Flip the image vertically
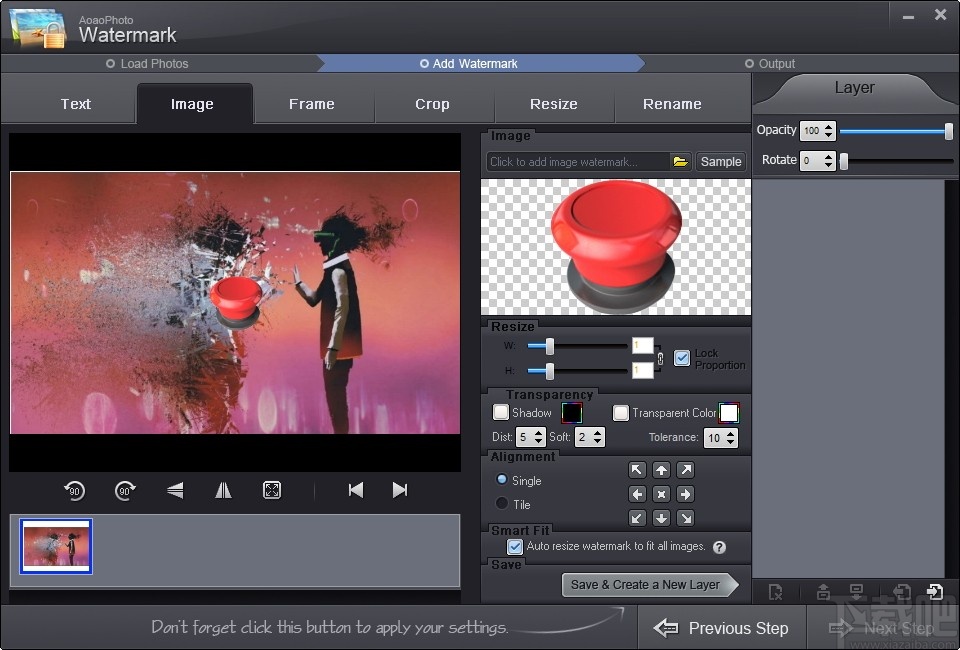Viewport: 960px width, 650px height. click(175, 490)
